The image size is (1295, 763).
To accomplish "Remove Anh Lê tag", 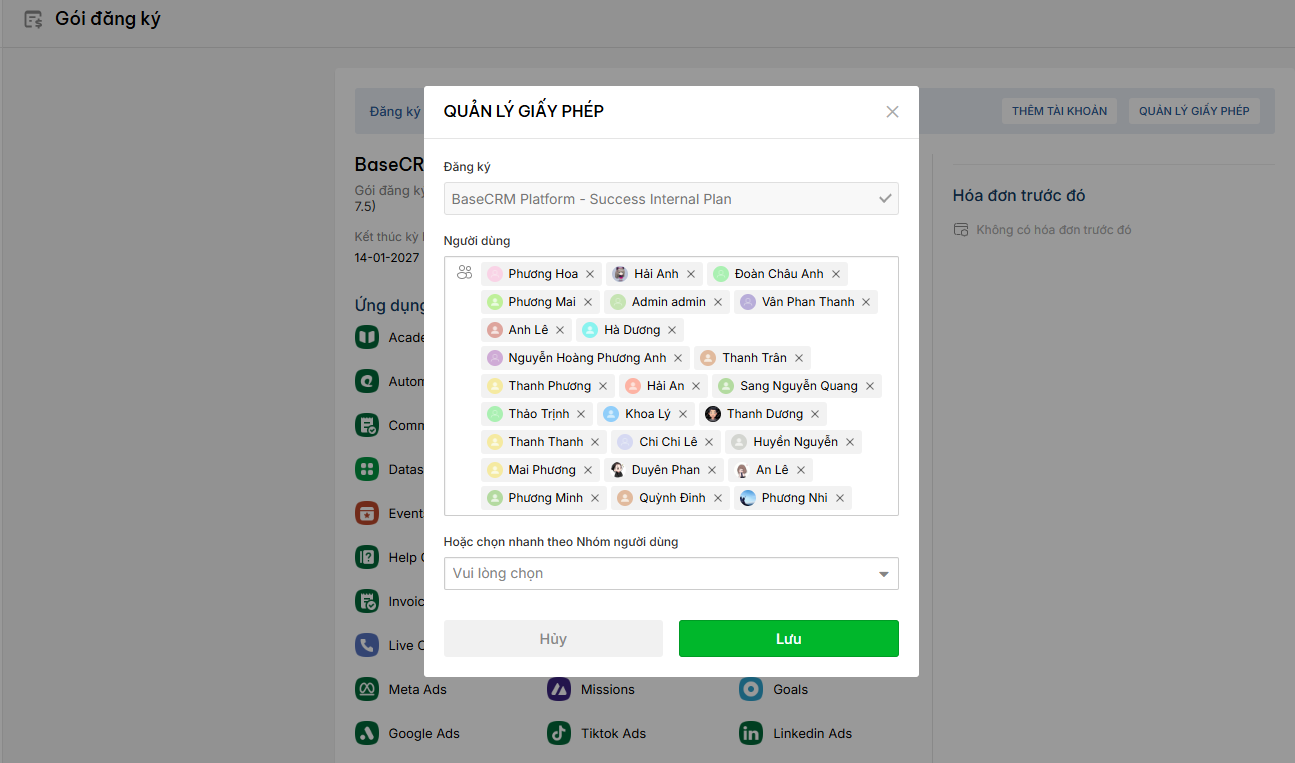I will point(560,330).
